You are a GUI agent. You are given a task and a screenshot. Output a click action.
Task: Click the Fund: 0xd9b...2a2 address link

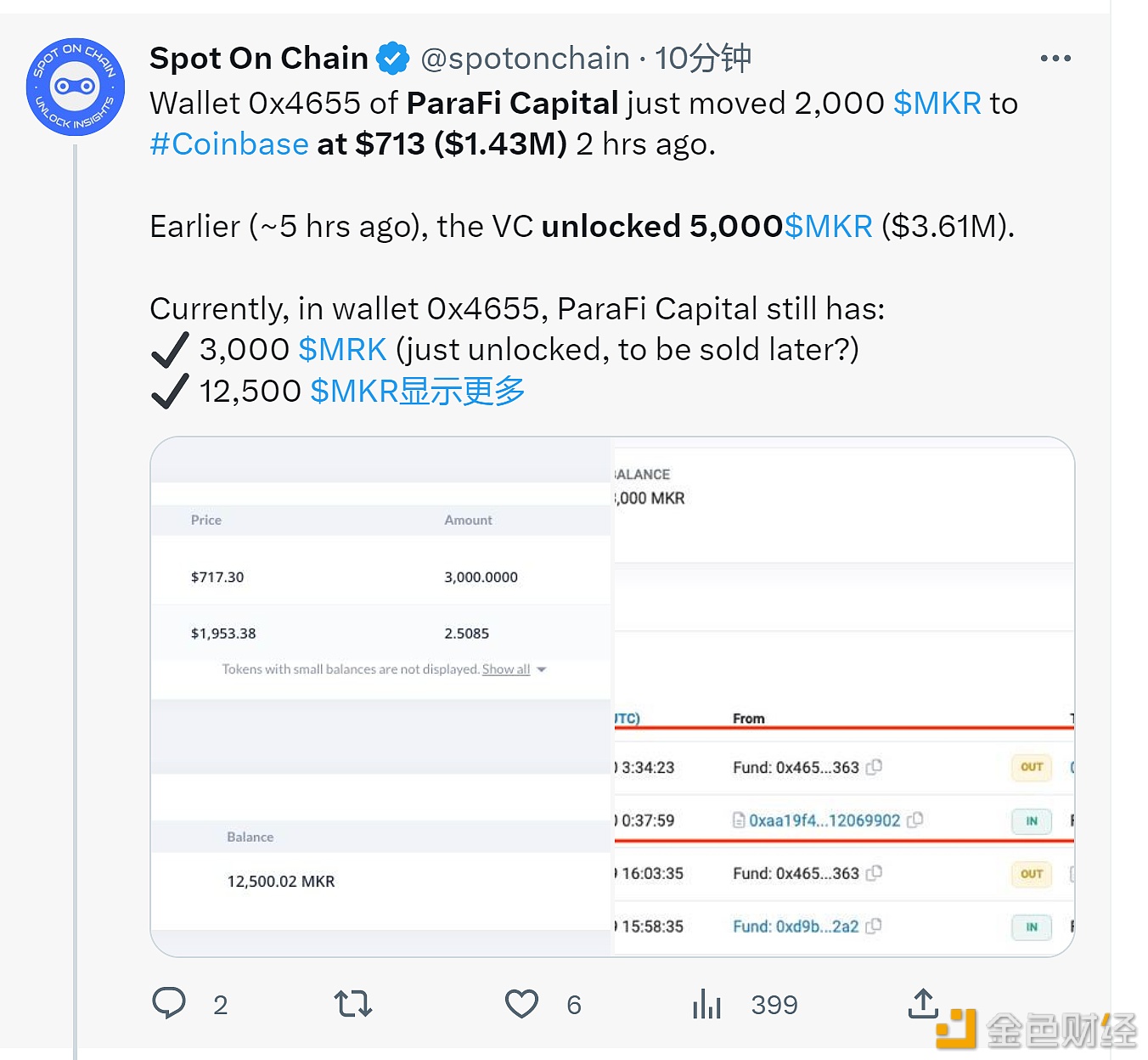pos(796,927)
